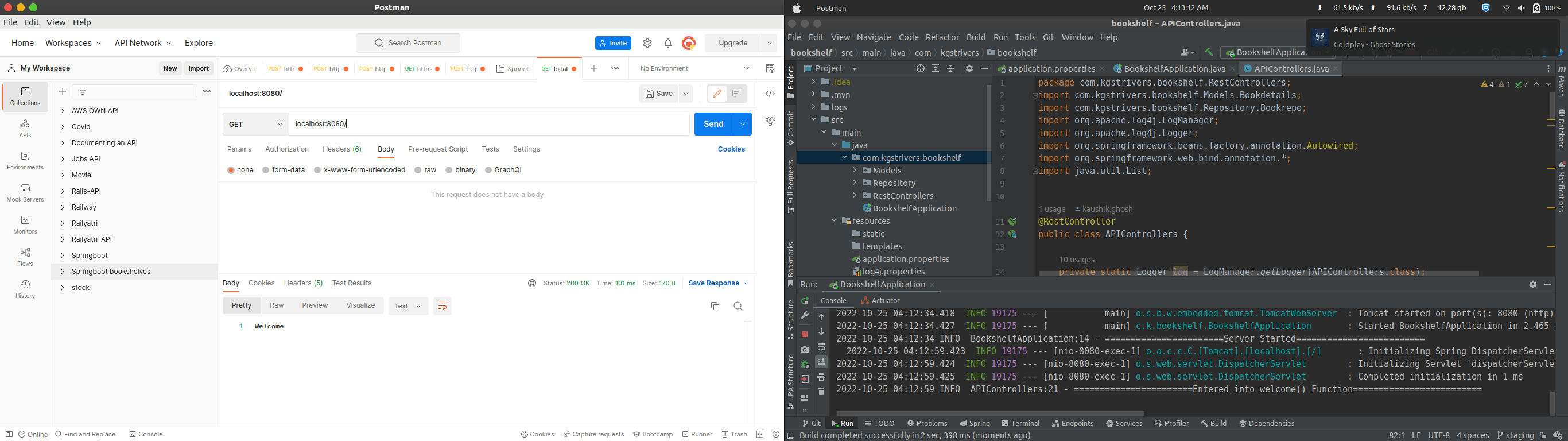Switch to the Pre-request Script tab

pyautogui.click(x=438, y=149)
